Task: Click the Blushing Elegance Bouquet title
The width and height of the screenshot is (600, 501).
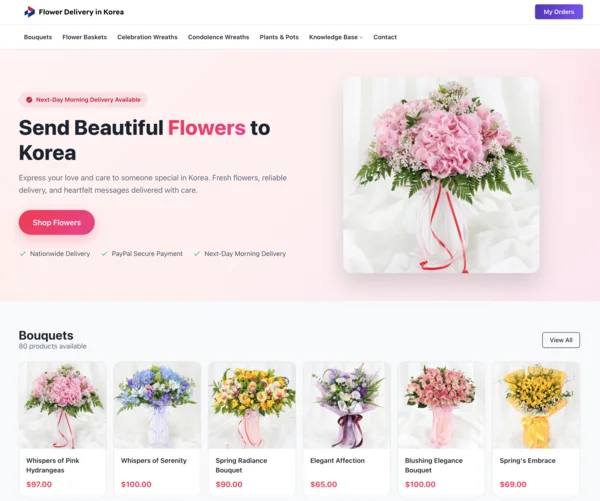Action: pyautogui.click(x=434, y=465)
